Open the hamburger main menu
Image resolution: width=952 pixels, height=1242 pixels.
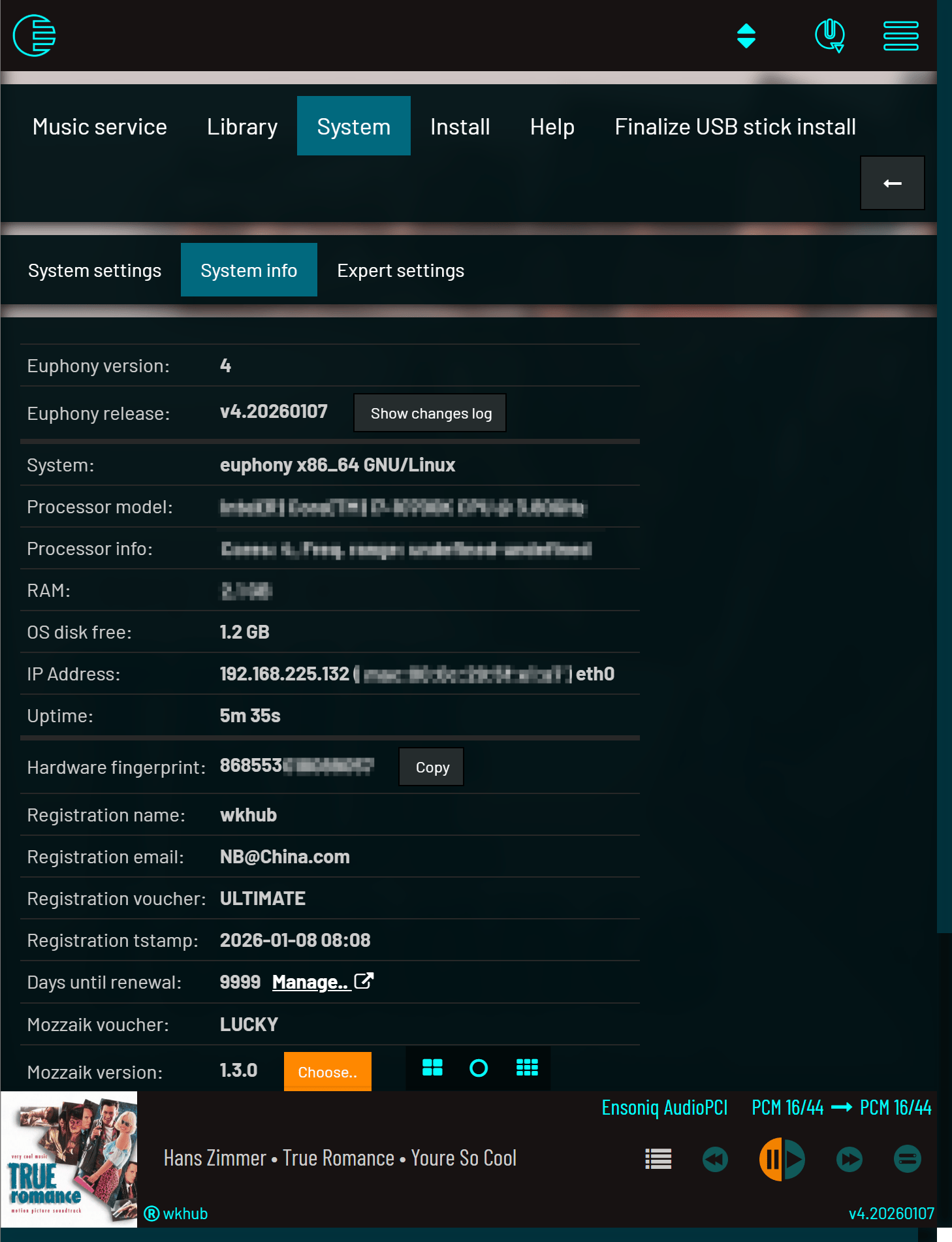point(900,36)
